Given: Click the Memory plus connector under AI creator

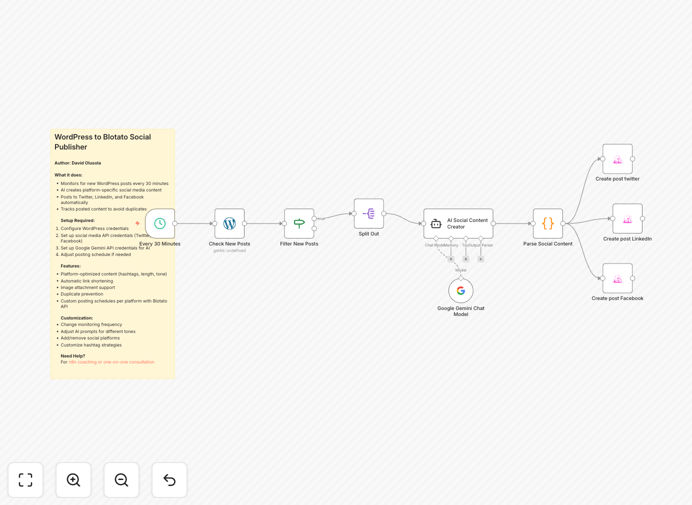Looking at the screenshot, I should [x=451, y=259].
